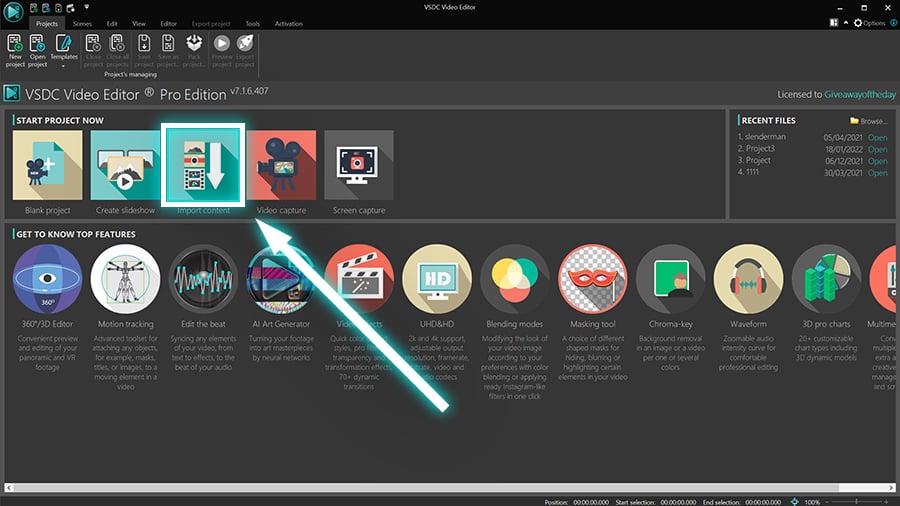Open recent file Project3

coord(878,149)
